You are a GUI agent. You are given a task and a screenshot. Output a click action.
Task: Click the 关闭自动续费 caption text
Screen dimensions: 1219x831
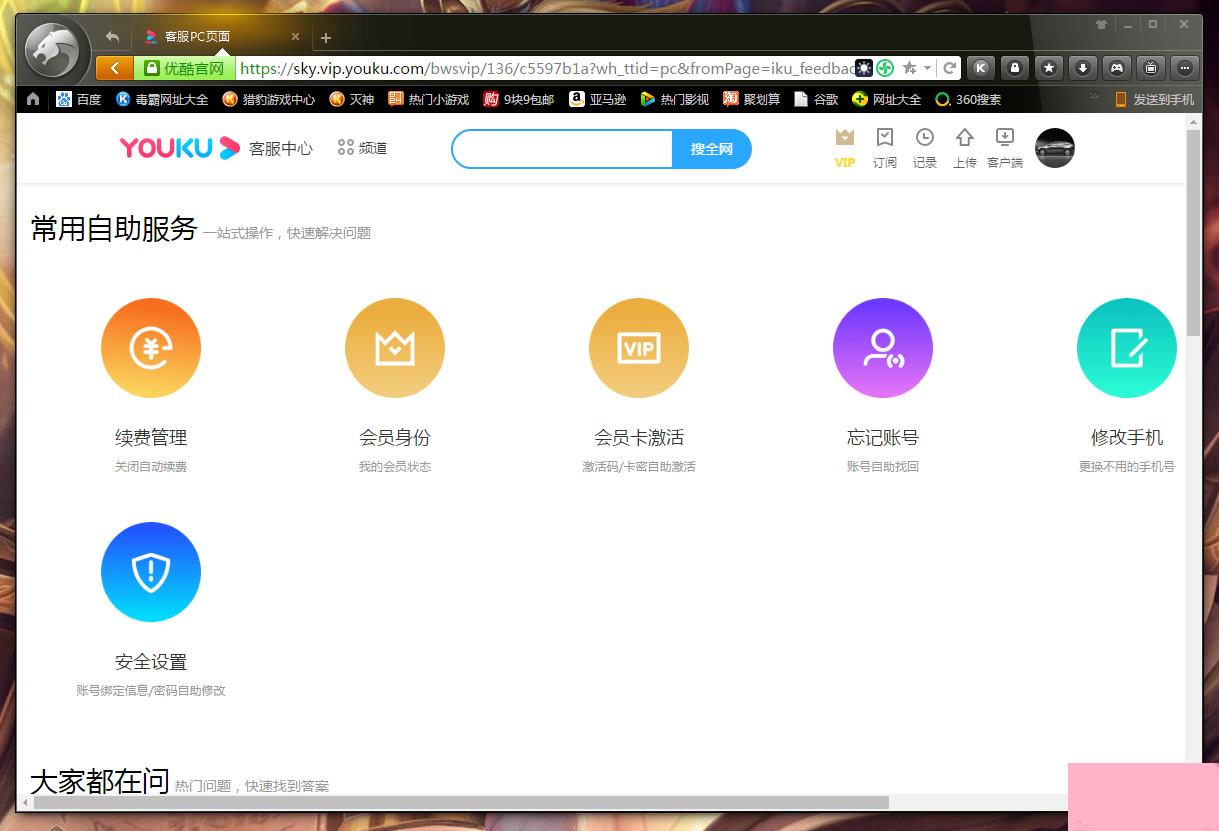click(x=151, y=467)
